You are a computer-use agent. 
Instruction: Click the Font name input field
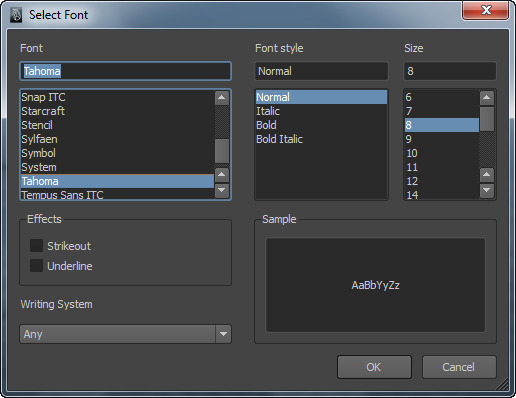pyautogui.click(x=125, y=71)
